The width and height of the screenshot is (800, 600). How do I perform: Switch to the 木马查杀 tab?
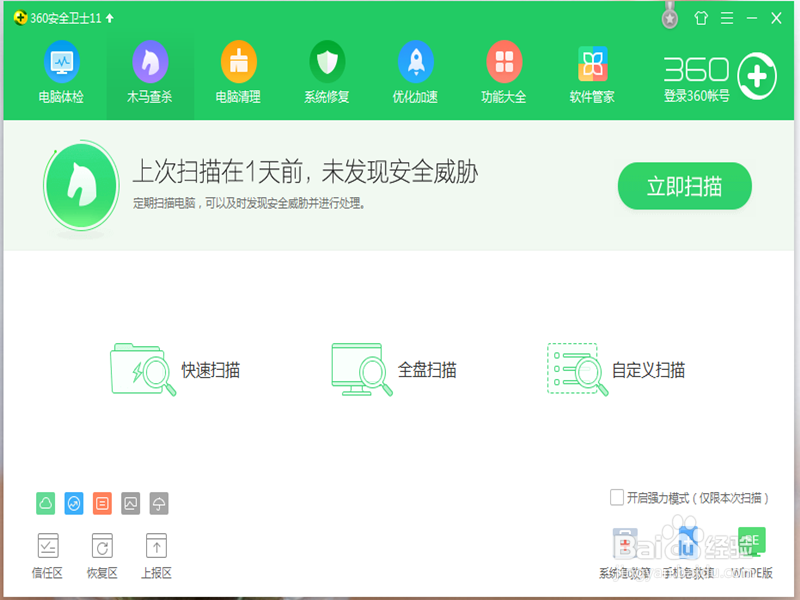click(150, 72)
